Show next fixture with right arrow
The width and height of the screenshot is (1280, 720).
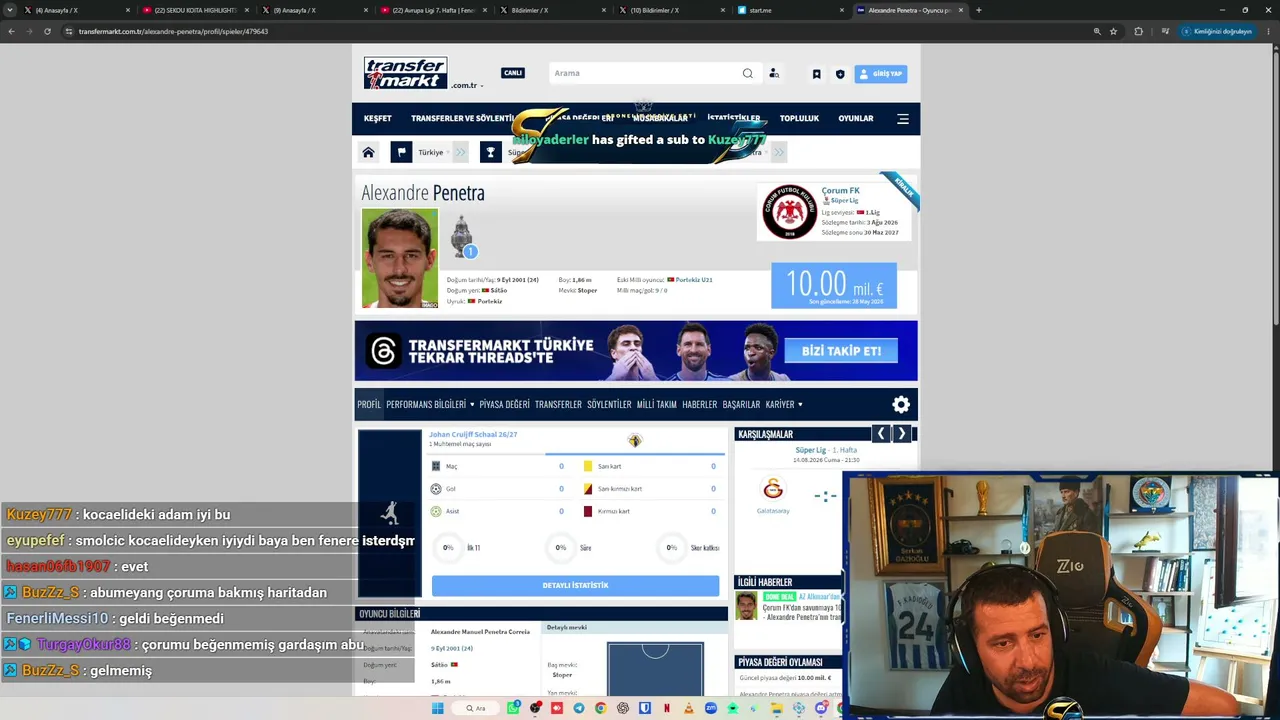pos(901,434)
